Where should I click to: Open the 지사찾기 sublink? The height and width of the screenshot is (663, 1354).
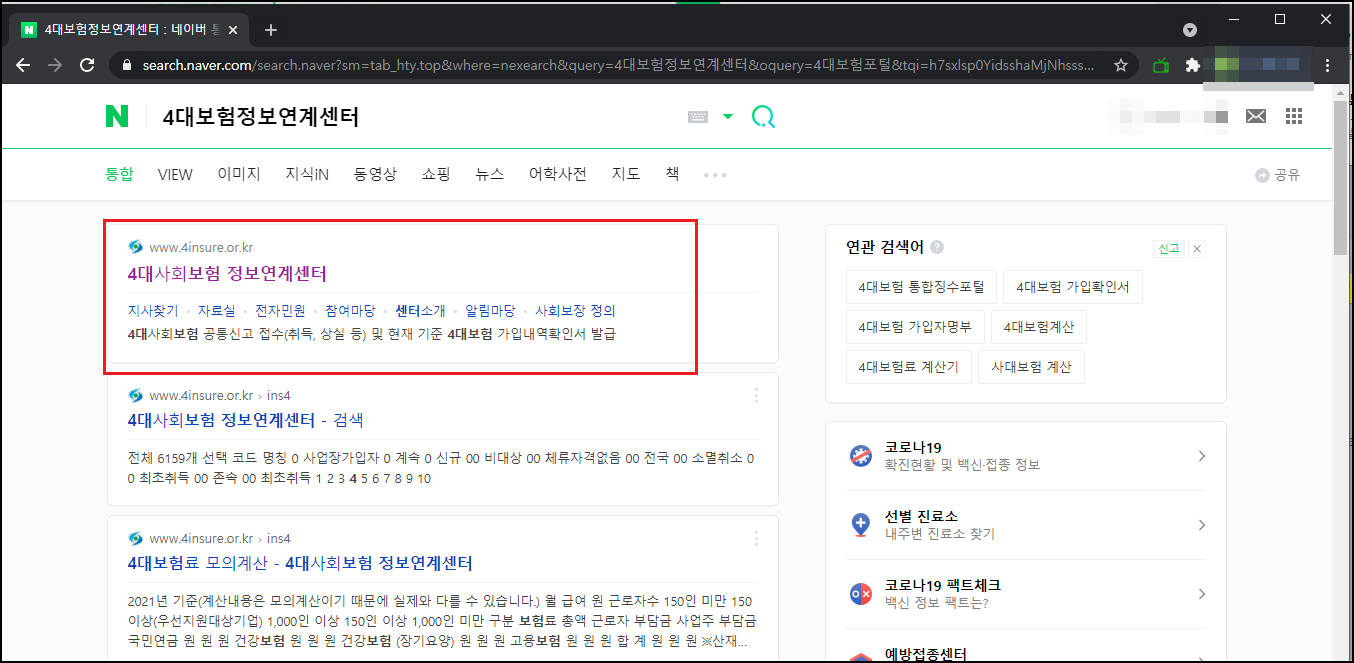(153, 310)
